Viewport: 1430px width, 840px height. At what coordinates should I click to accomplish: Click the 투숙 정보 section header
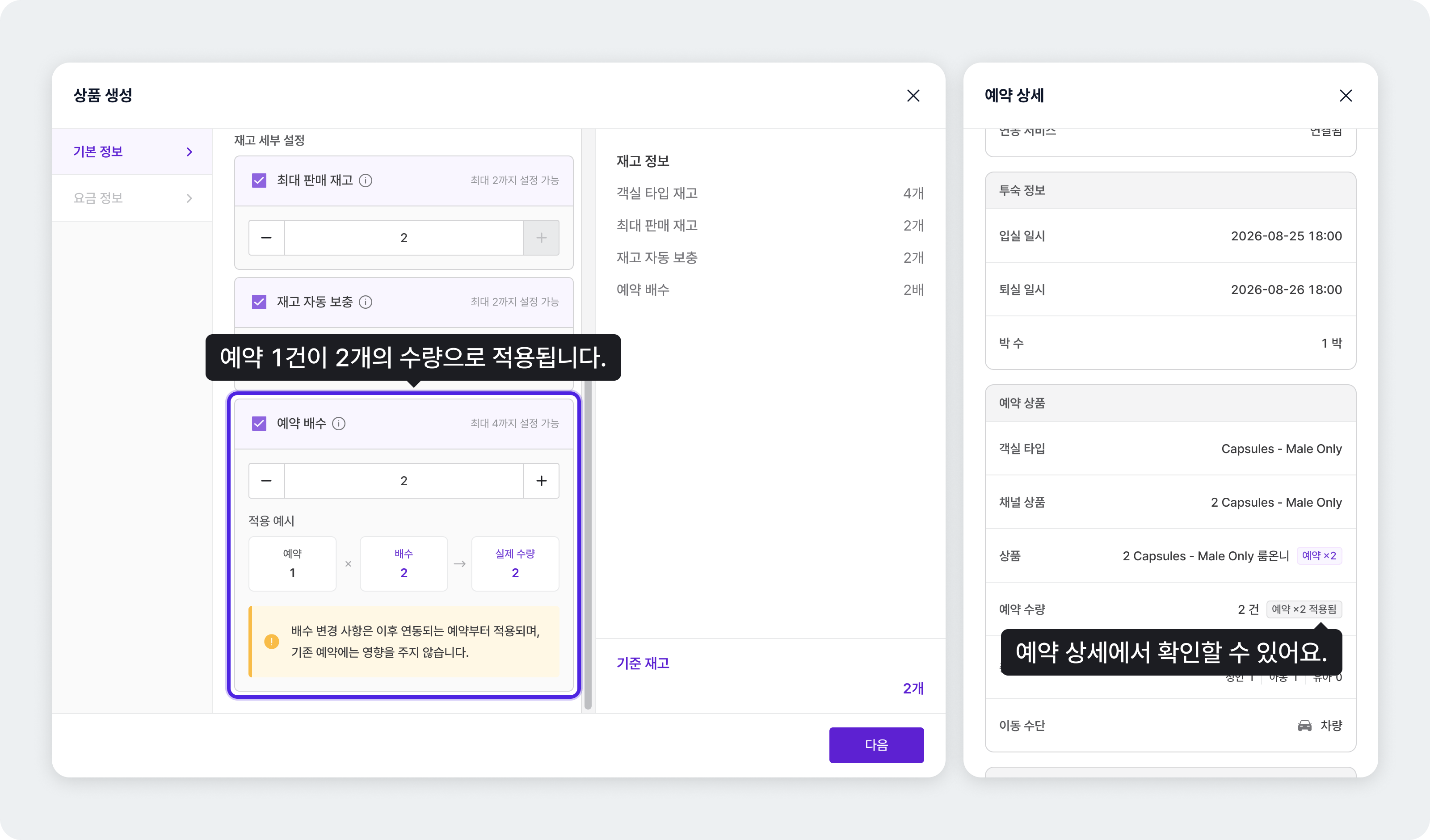point(1171,191)
